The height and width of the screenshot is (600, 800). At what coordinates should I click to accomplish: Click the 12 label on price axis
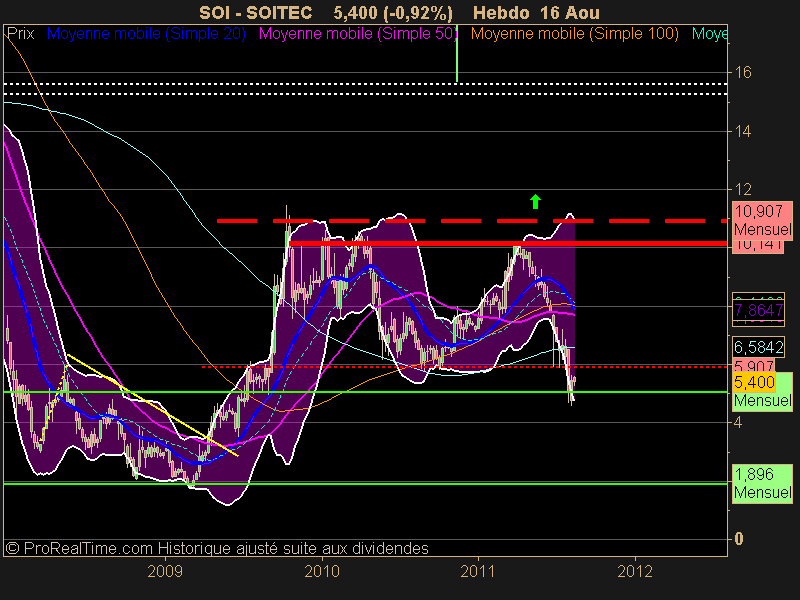pos(743,190)
